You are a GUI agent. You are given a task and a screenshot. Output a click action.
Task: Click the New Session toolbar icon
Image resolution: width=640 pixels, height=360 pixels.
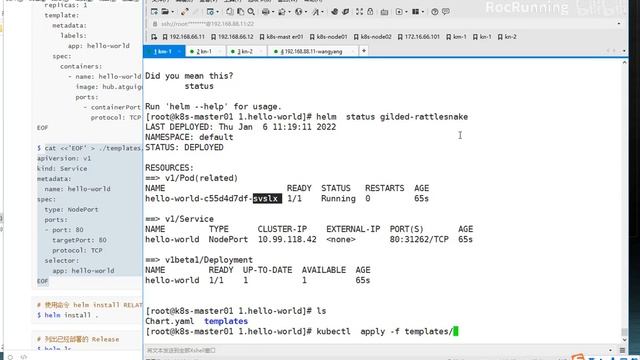[x=154, y=12]
